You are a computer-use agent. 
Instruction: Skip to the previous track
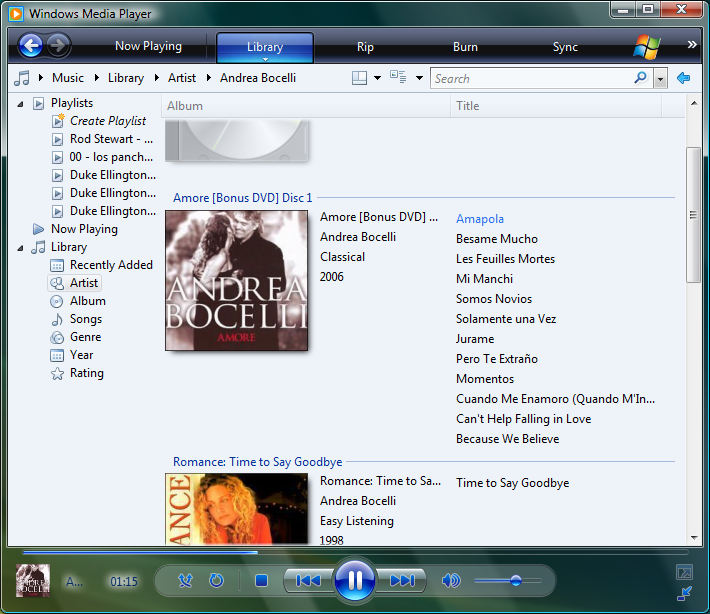pyautogui.click(x=308, y=580)
